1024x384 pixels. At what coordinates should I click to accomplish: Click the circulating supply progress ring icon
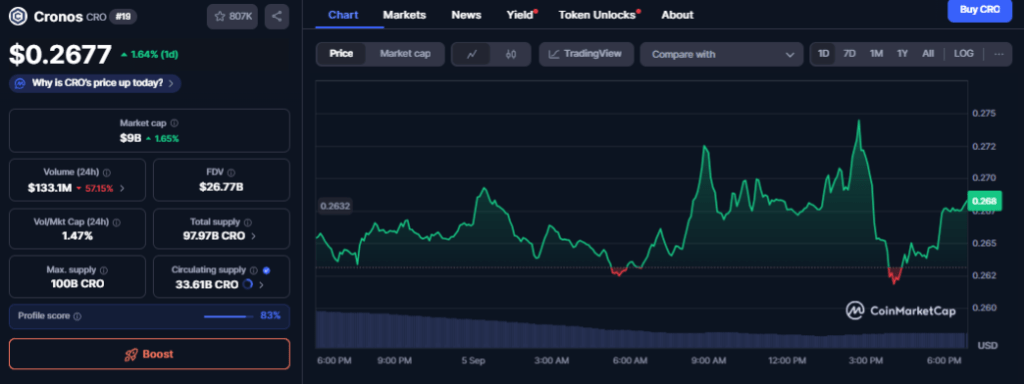tap(248, 285)
